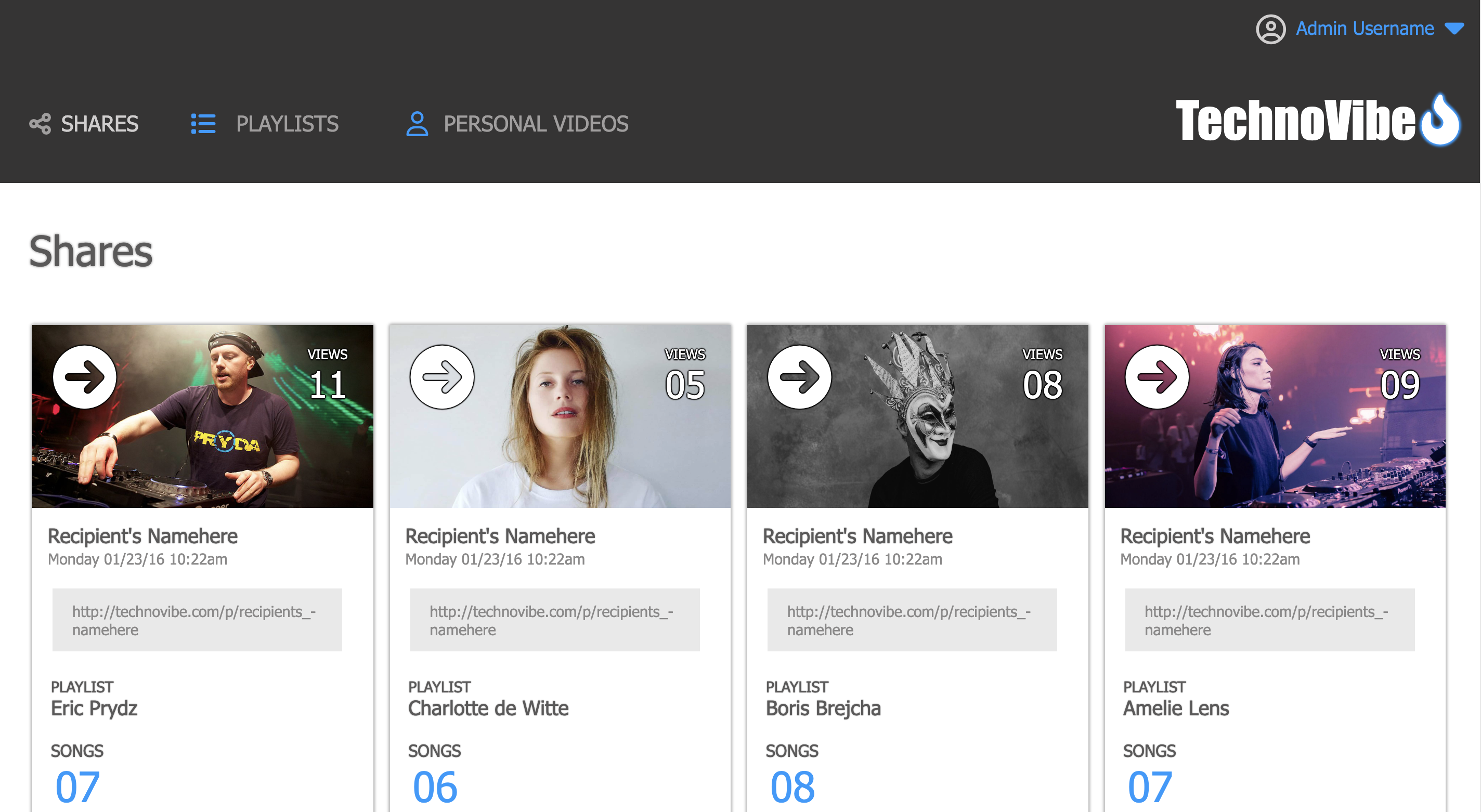This screenshot has height=812, width=1481.
Task: Click the person icon beside Personal Videos
Action: (x=417, y=124)
